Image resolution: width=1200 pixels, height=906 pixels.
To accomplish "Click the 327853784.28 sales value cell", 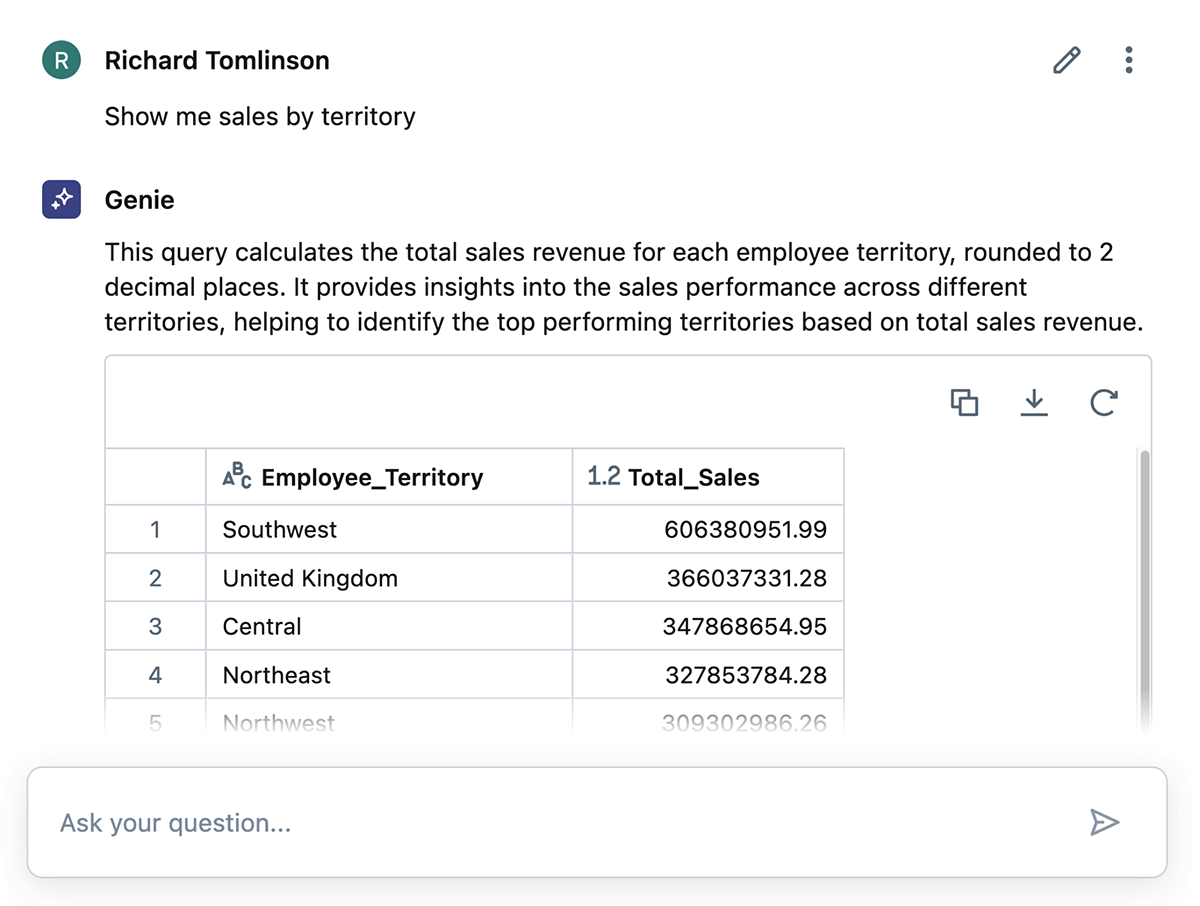I will (x=746, y=675).
